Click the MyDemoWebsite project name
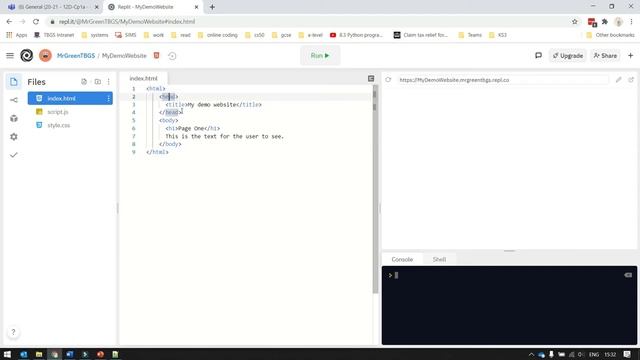The width and height of the screenshot is (640, 360). point(124,56)
